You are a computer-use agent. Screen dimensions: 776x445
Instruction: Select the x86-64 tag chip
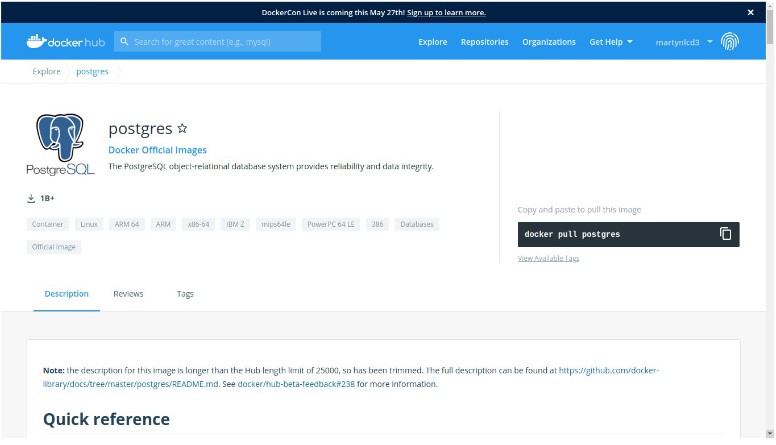pyautogui.click(x=198, y=224)
